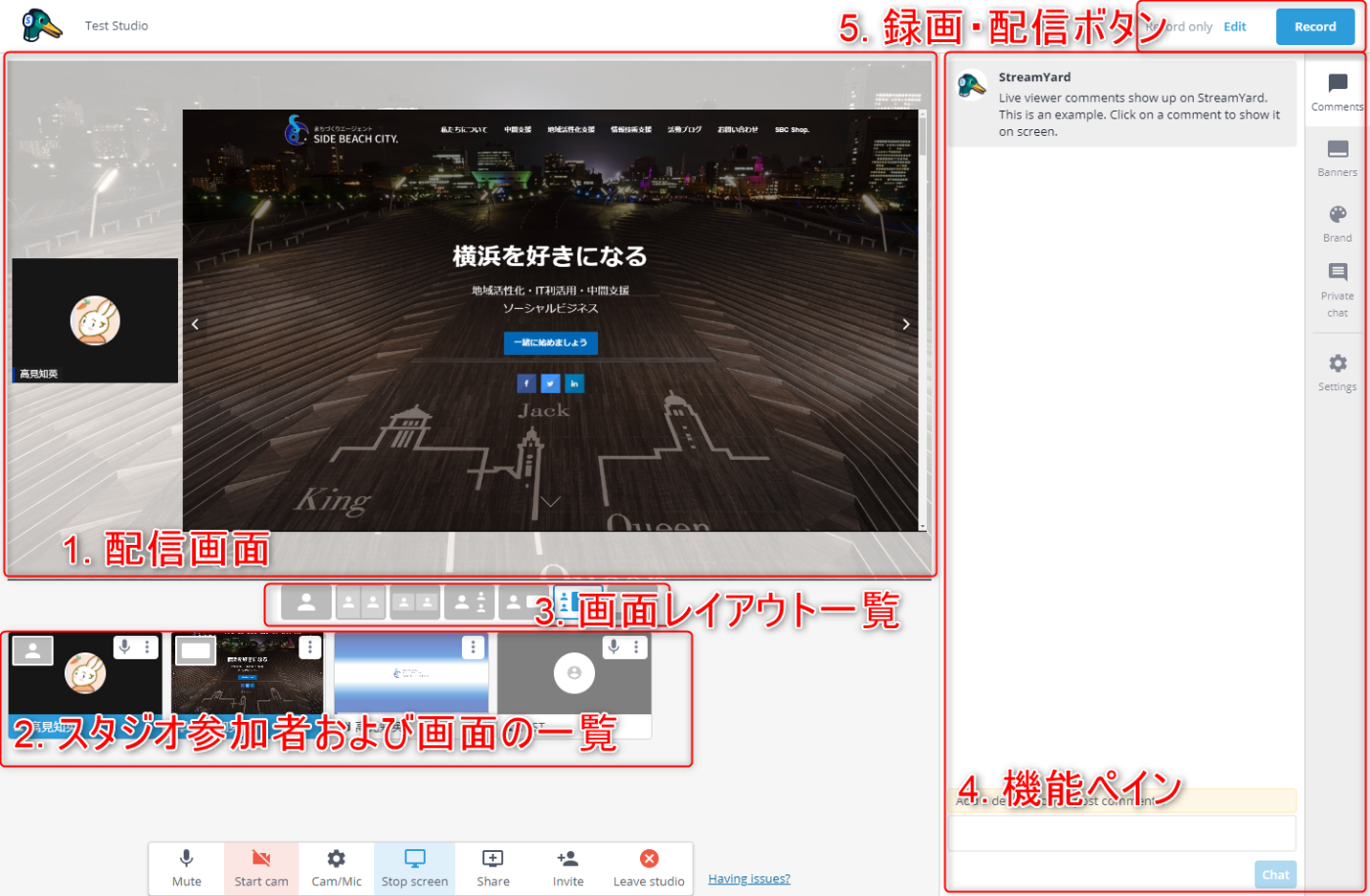Open three-dot menu on rabbit avatar thumbnail
Screen dimensions: 1370x896
(x=147, y=647)
